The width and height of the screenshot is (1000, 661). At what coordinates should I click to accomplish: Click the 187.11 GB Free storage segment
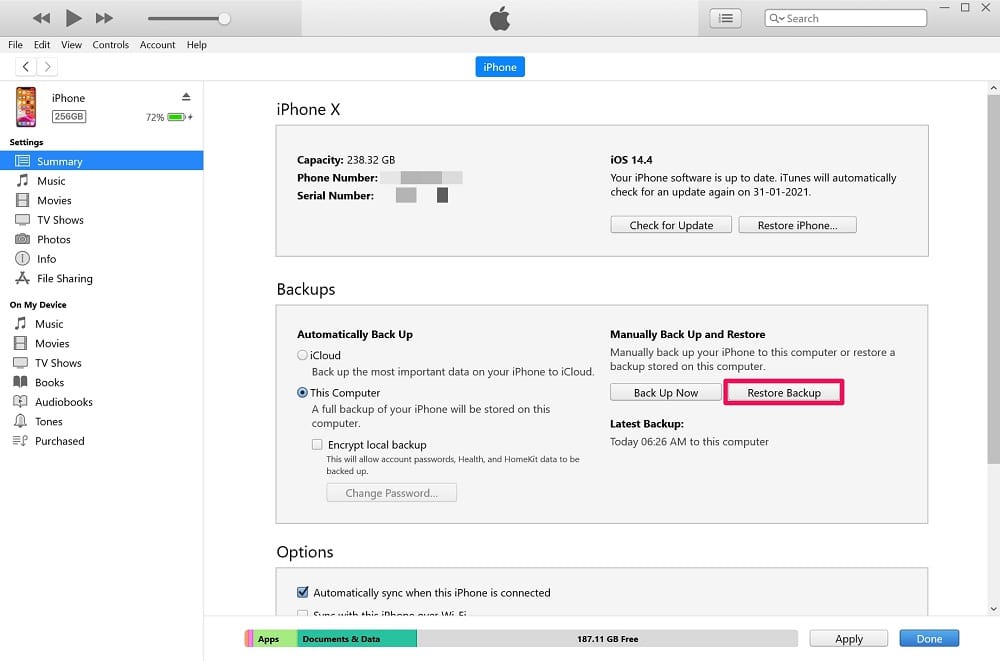(607, 639)
